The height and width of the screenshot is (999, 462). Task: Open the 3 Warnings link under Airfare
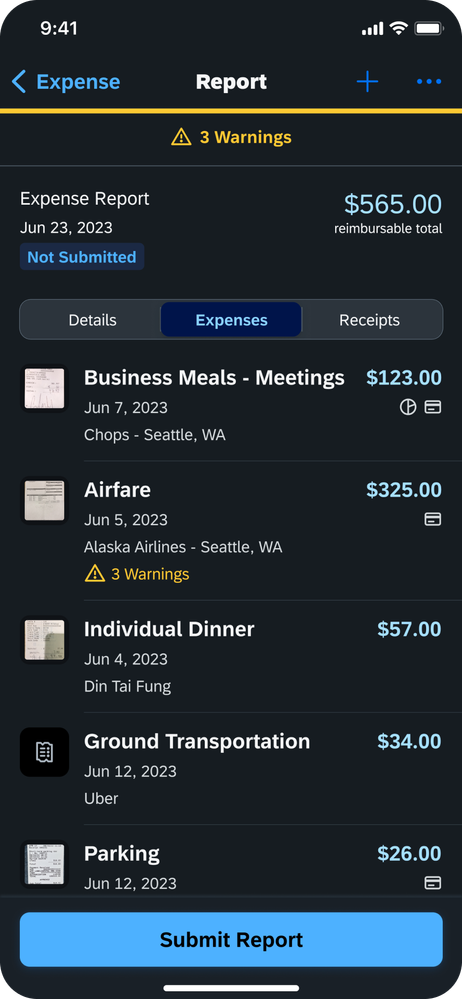137,574
